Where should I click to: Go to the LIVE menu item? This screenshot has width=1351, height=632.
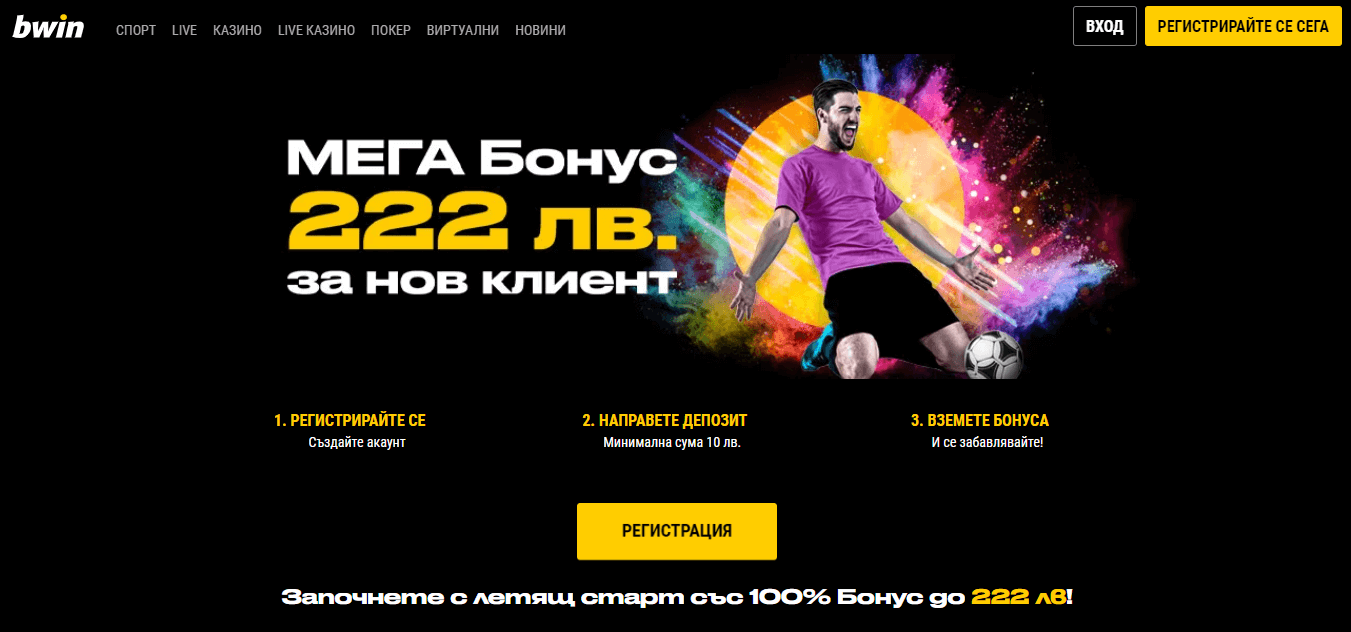[x=184, y=30]
